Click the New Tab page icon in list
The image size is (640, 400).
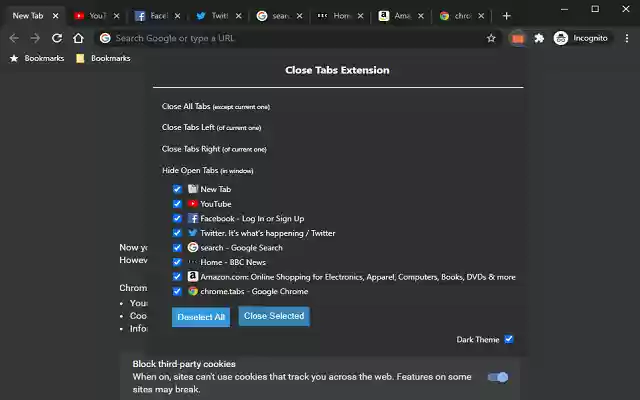point(193,189)
